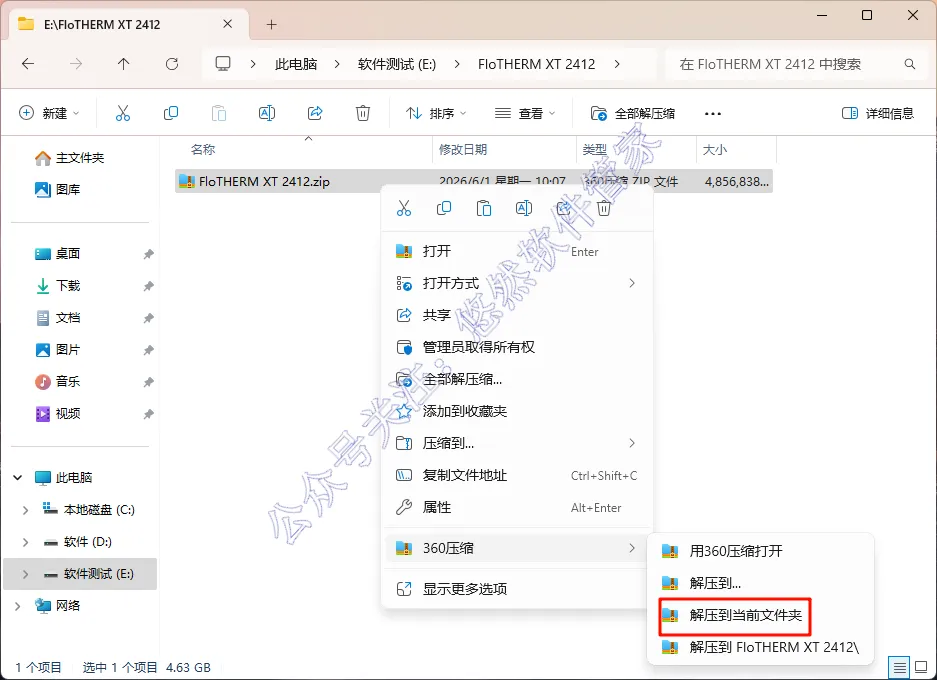Switch to large icons view in status bar
Viewport: 937px width, 680px height.
click(x=921, y=666)
